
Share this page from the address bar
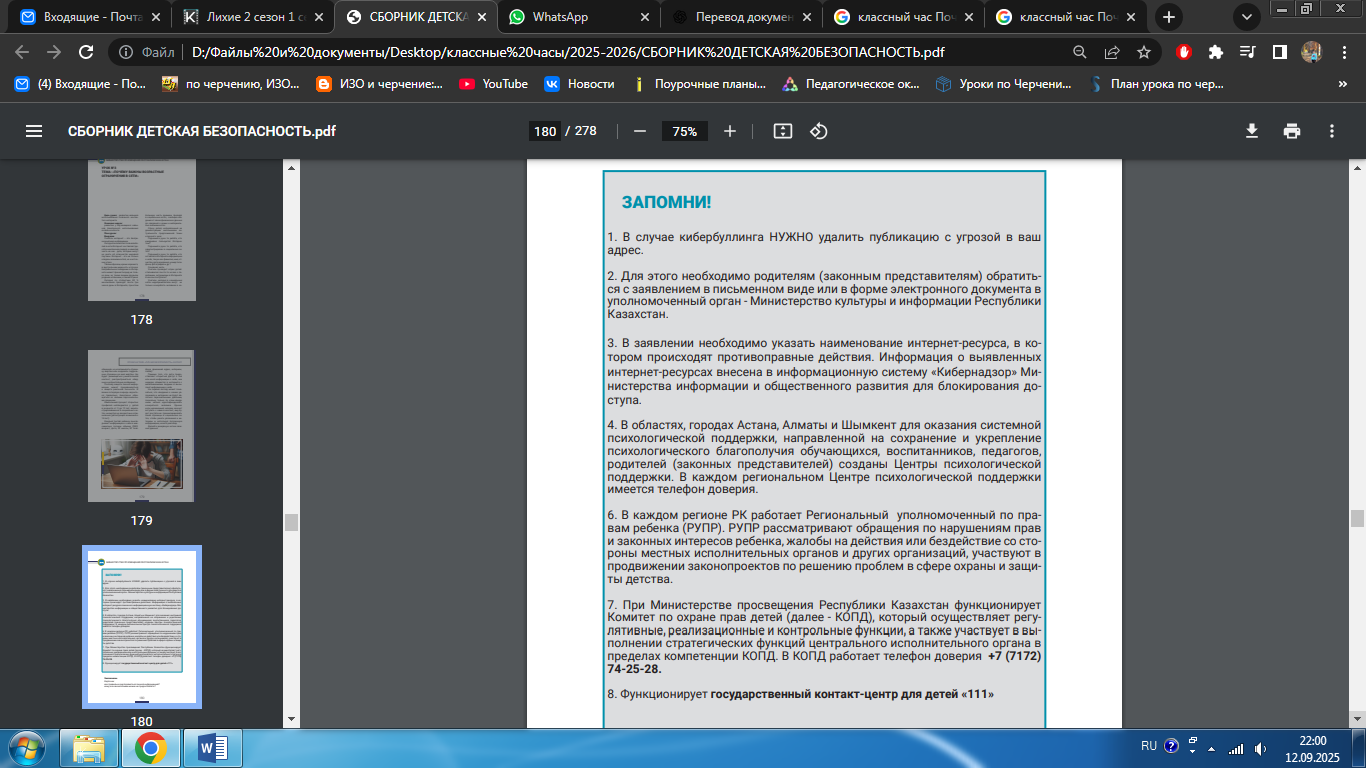click(1111, 52)
